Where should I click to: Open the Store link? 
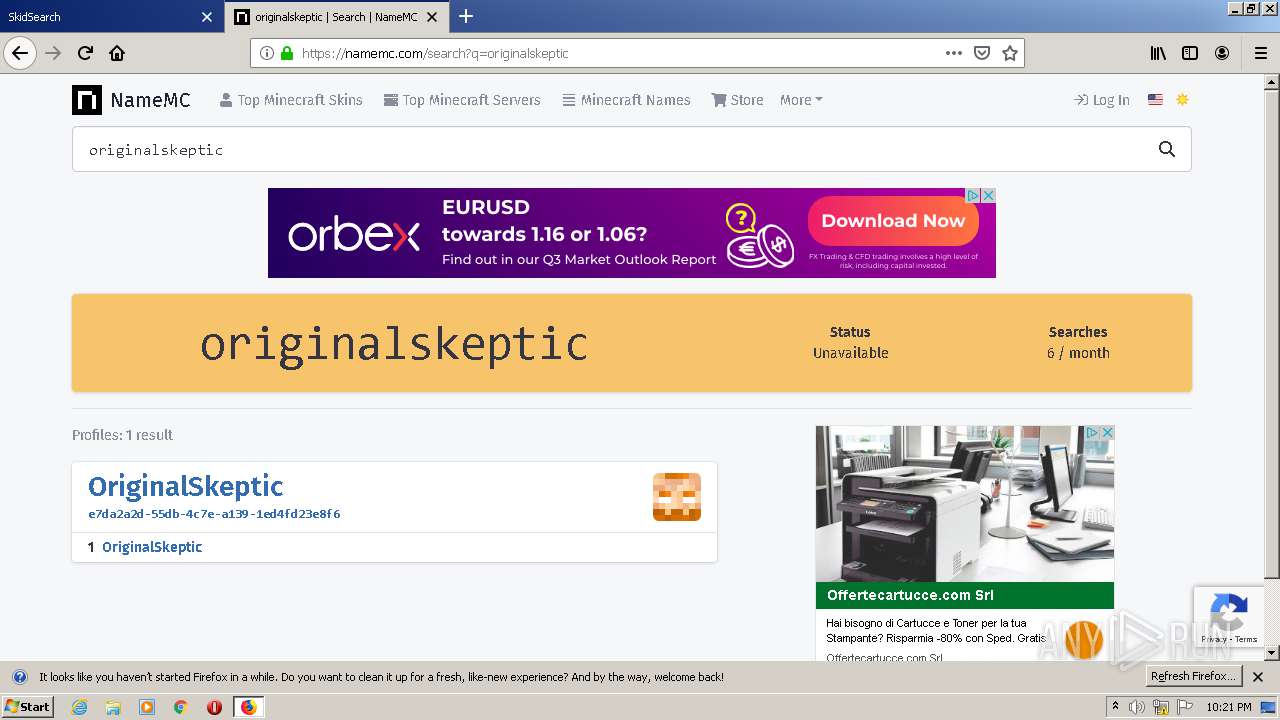point(737,100)
